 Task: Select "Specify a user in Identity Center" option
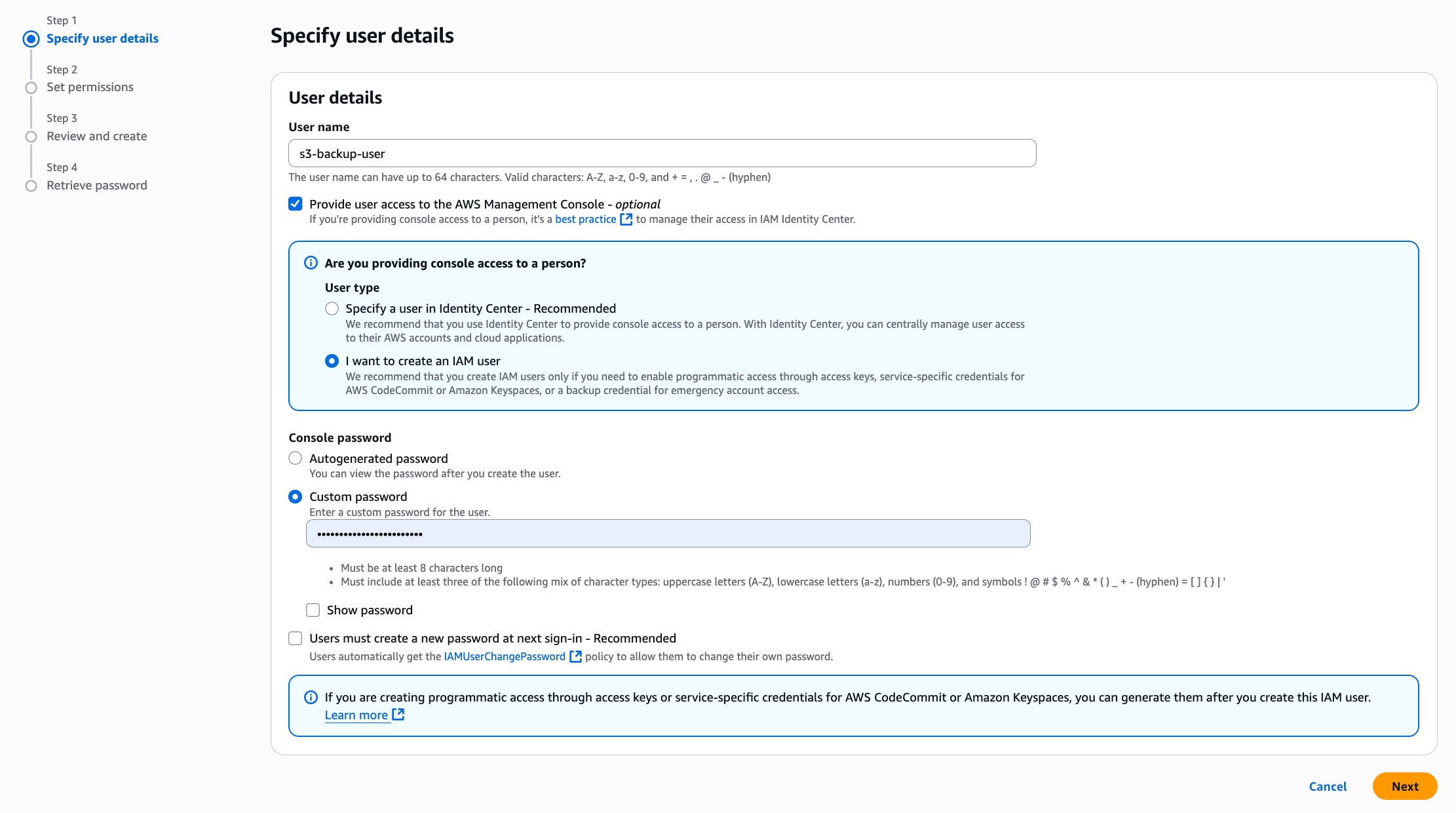332,308
